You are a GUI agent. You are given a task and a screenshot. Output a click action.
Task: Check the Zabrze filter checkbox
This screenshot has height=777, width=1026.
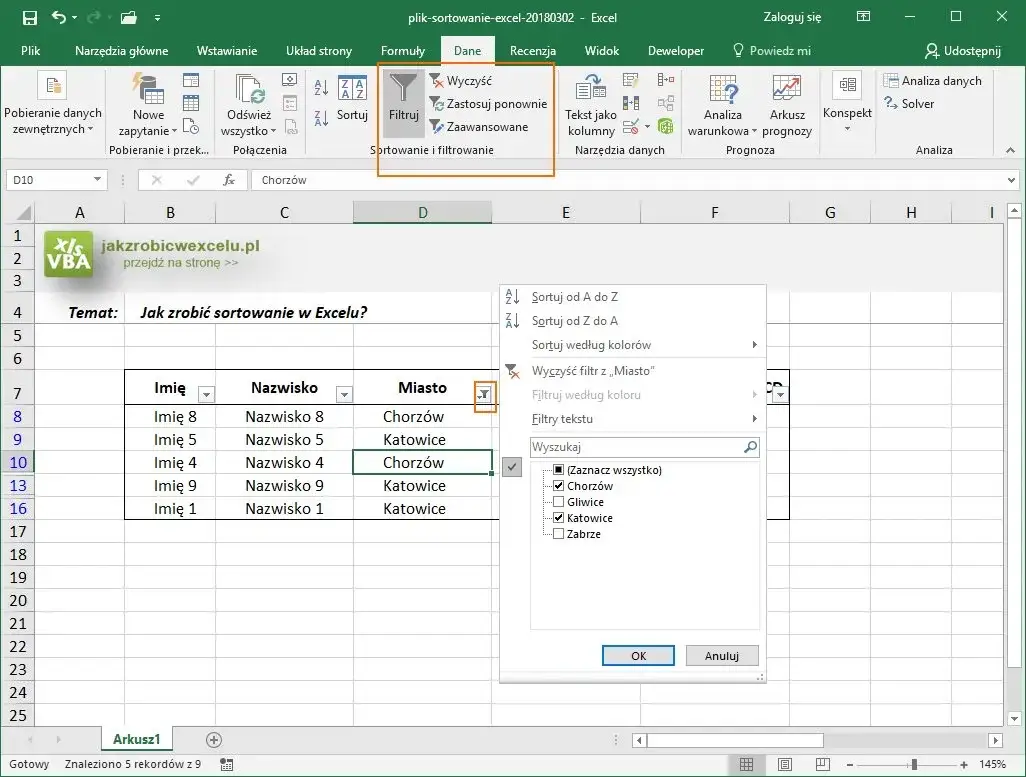tap(559, 534)
